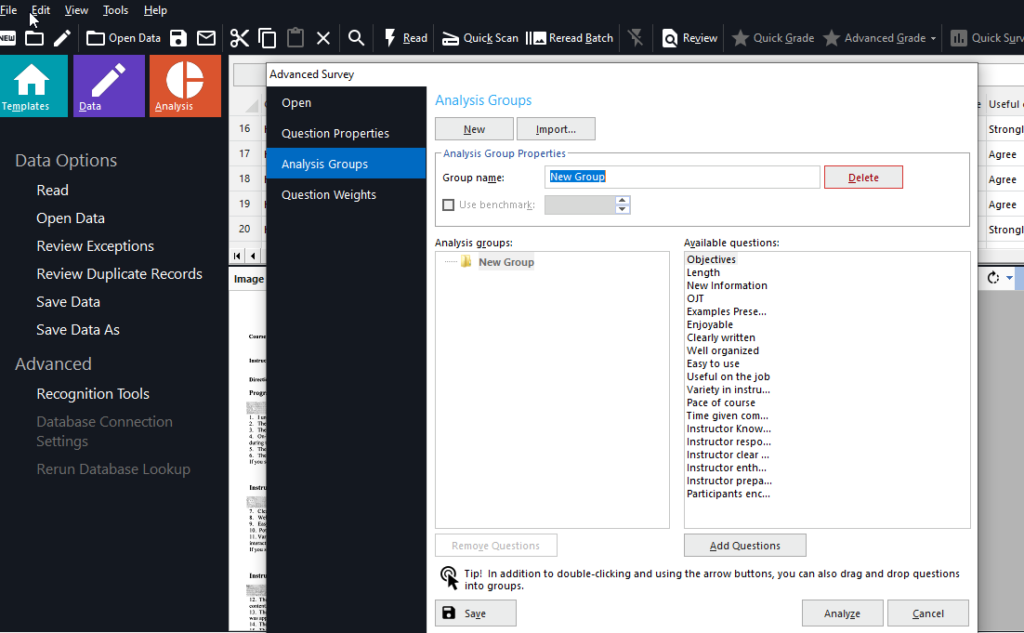Increase benchmark value with up arrow

pyautogui.click(x=622, y=201)
